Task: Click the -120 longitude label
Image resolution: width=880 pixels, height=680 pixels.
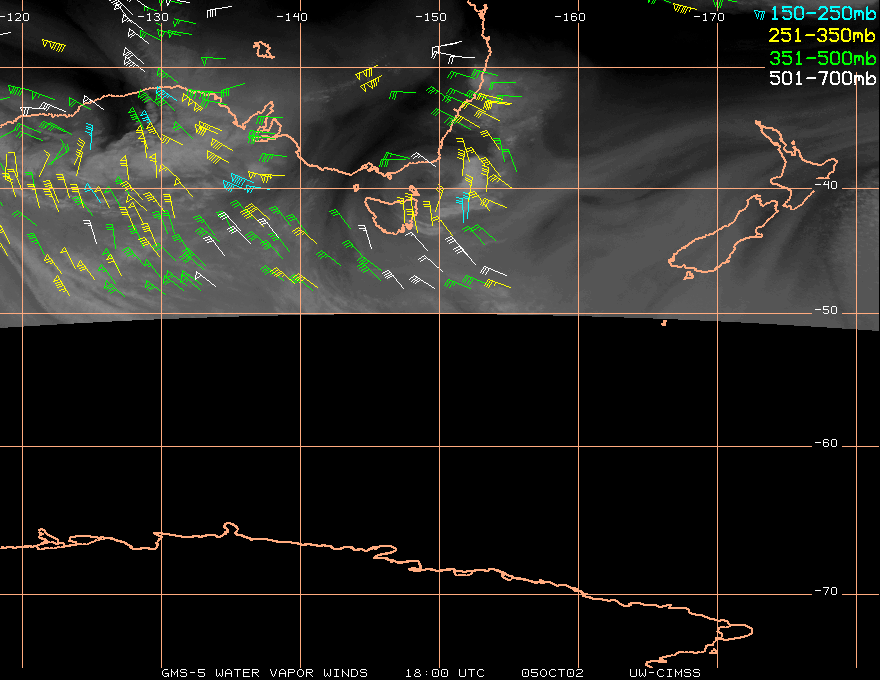Action: [14, 17]
